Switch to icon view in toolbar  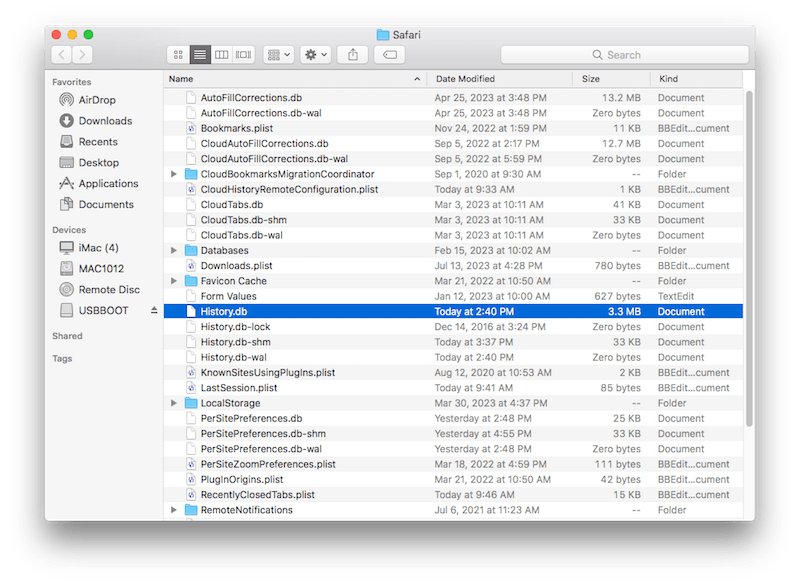tap(179, 54)
